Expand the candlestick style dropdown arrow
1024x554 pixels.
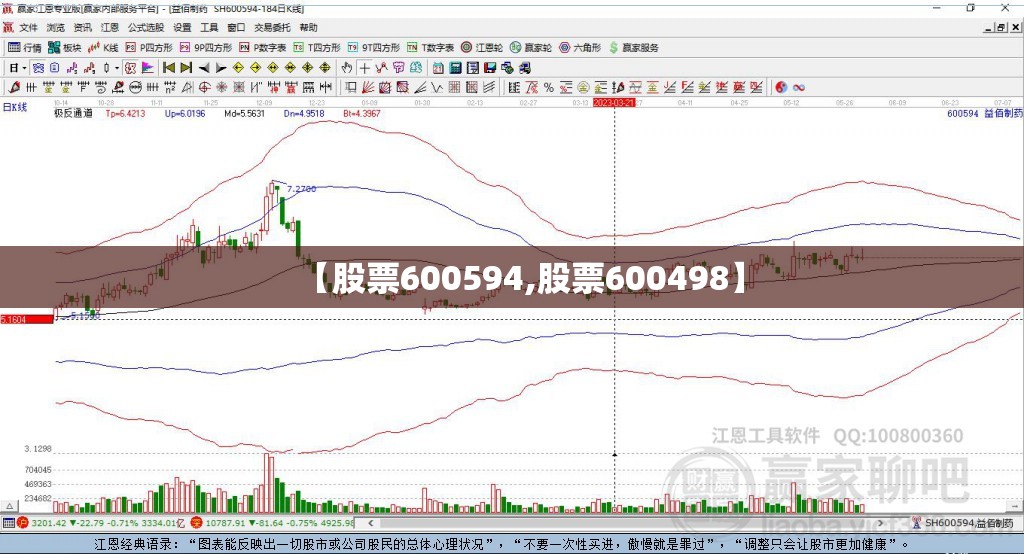pyautogui.click(x=116, y=68)
